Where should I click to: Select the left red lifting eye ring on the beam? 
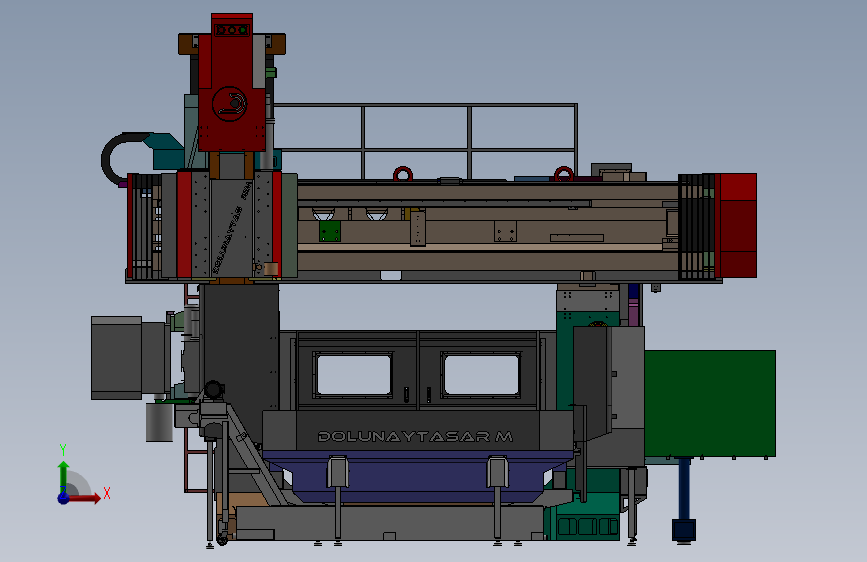(403, 174)
